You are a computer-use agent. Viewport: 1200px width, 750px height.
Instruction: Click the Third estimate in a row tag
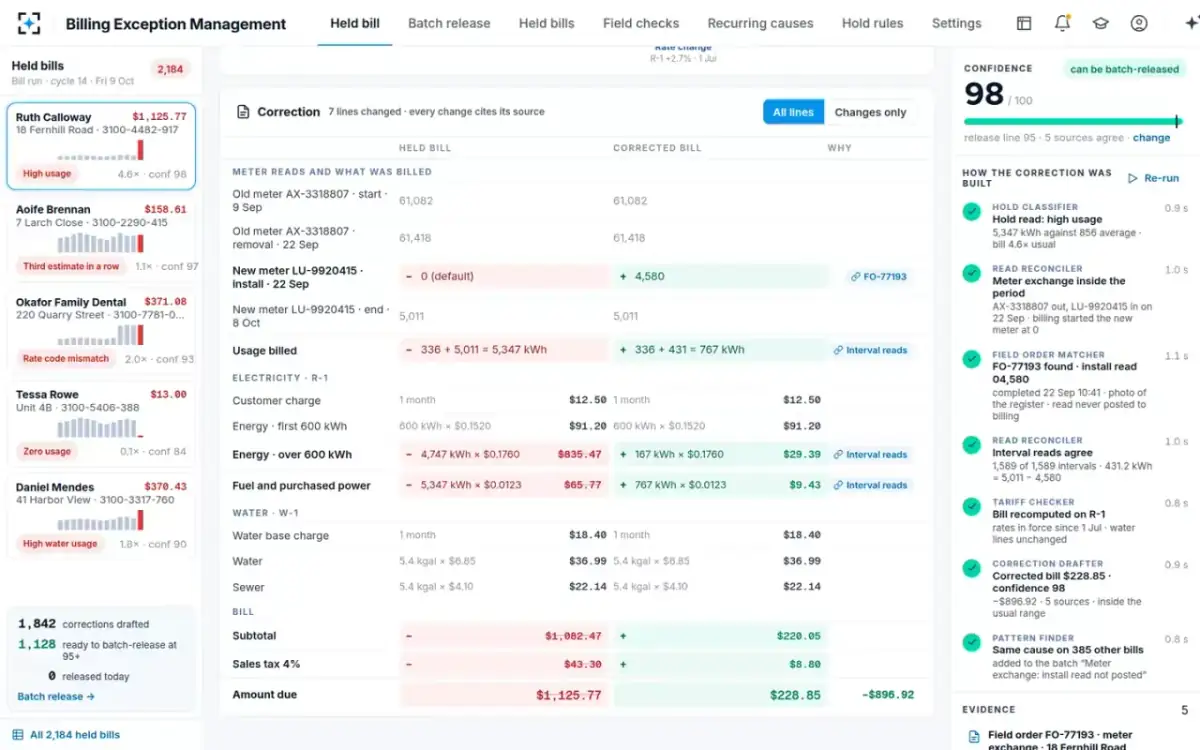(x=71, y=266)
